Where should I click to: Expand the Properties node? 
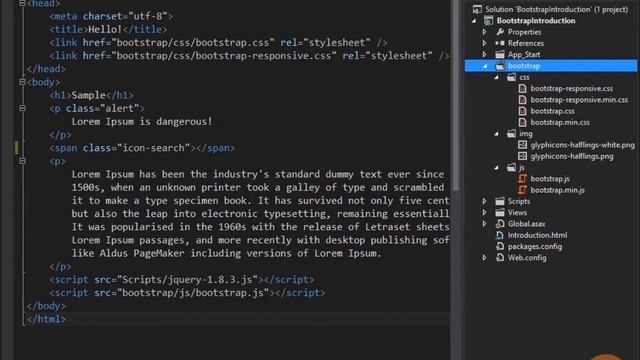[484, 32]
